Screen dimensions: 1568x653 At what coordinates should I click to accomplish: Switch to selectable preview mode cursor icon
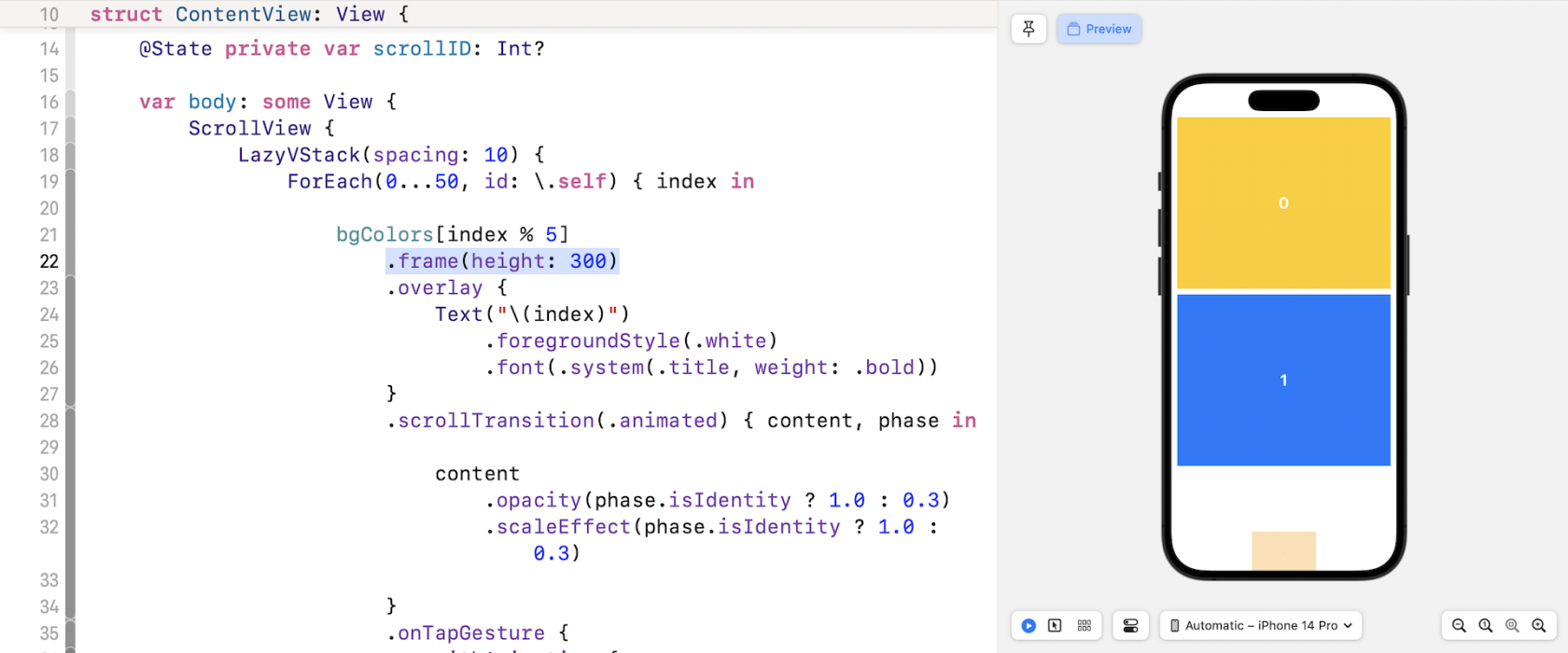(x=1055, y=626)
